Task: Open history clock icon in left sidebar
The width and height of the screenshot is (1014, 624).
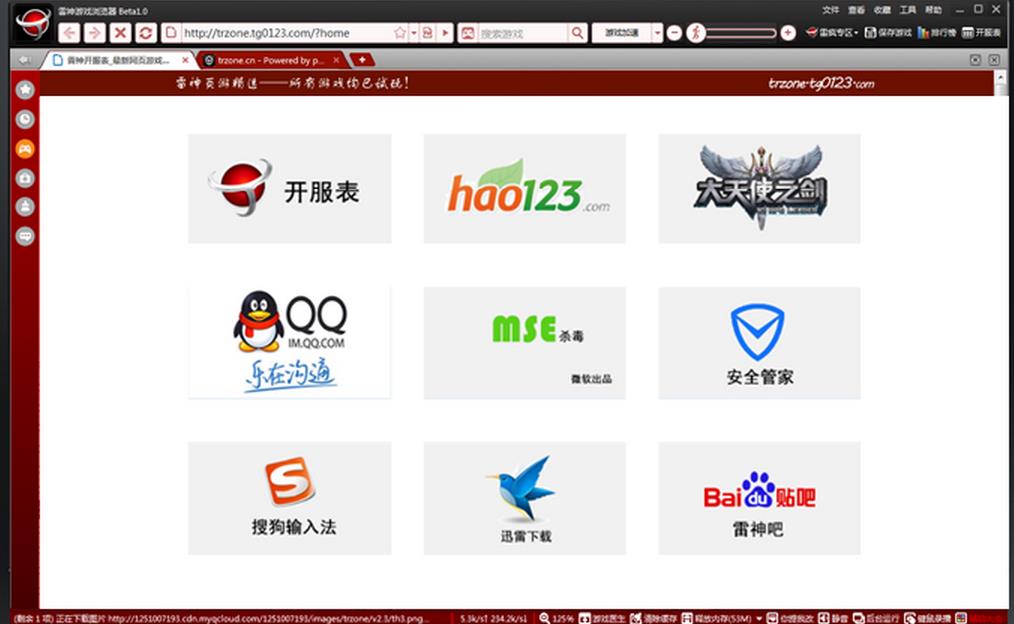Action: (x=25, y=119)
